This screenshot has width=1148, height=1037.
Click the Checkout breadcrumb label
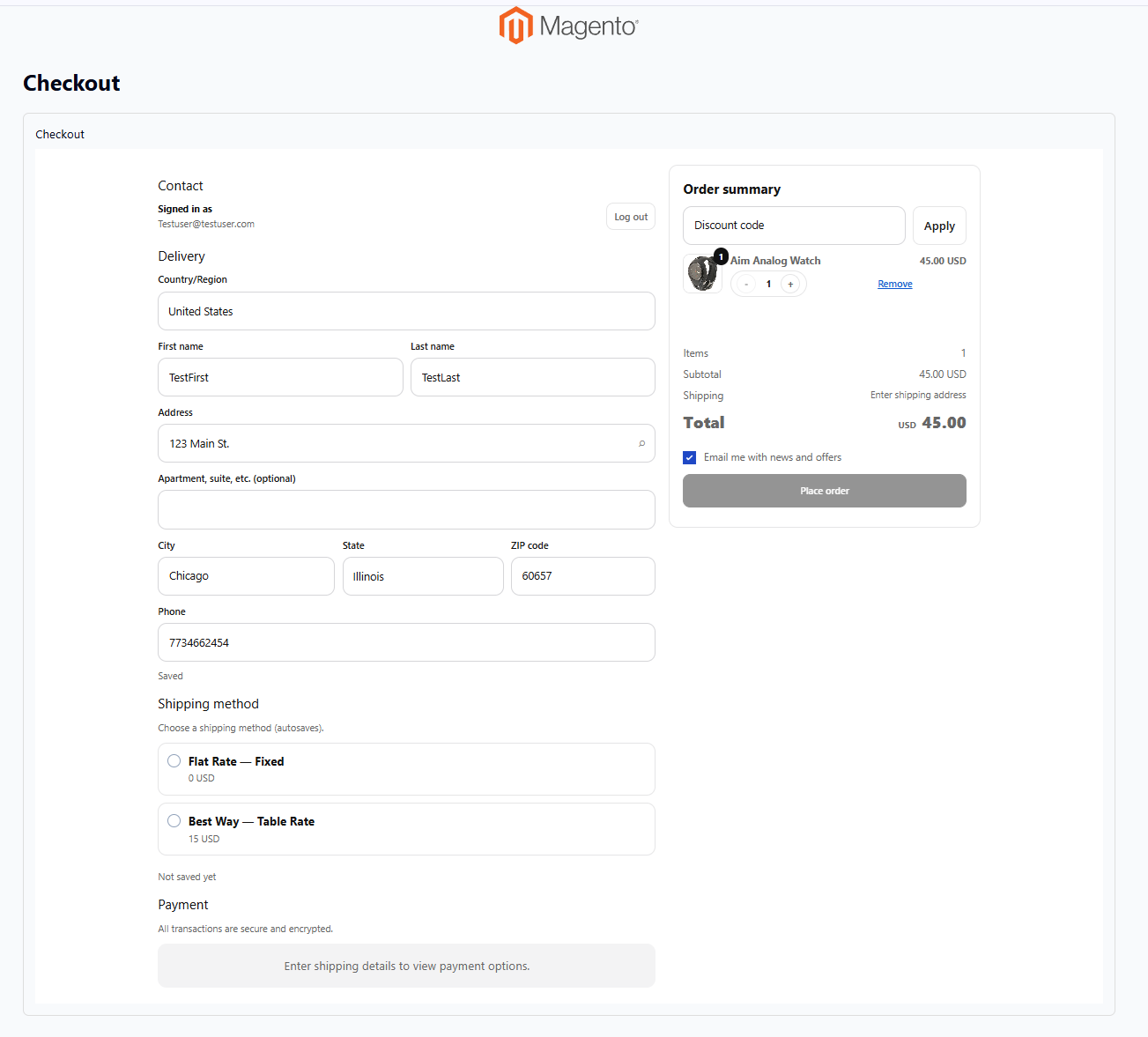[x=59, y=134]
